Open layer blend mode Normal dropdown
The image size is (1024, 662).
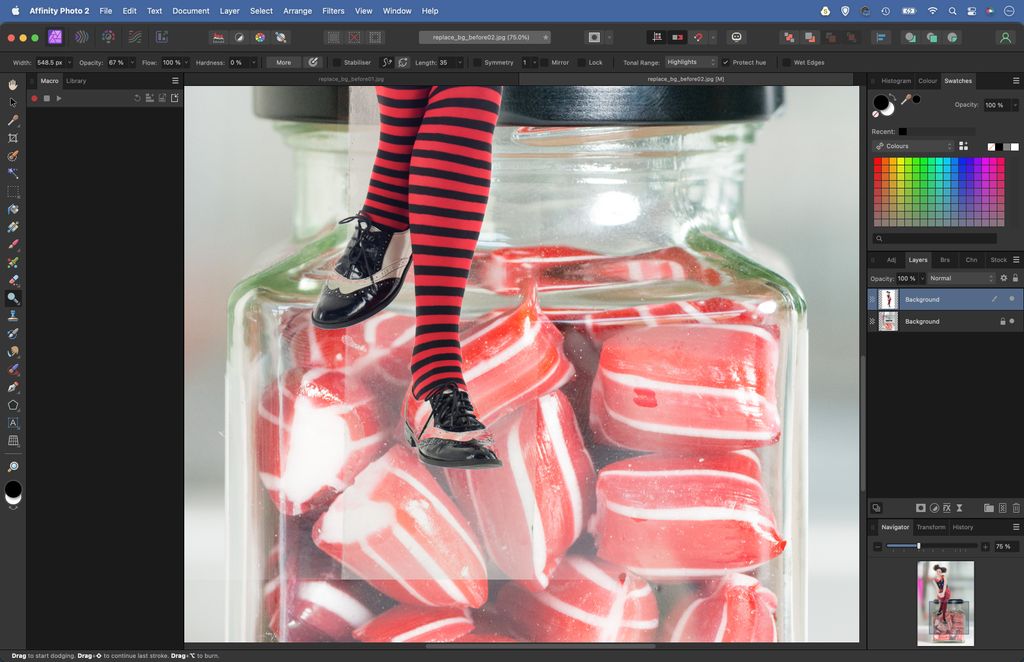coord(961,278)
